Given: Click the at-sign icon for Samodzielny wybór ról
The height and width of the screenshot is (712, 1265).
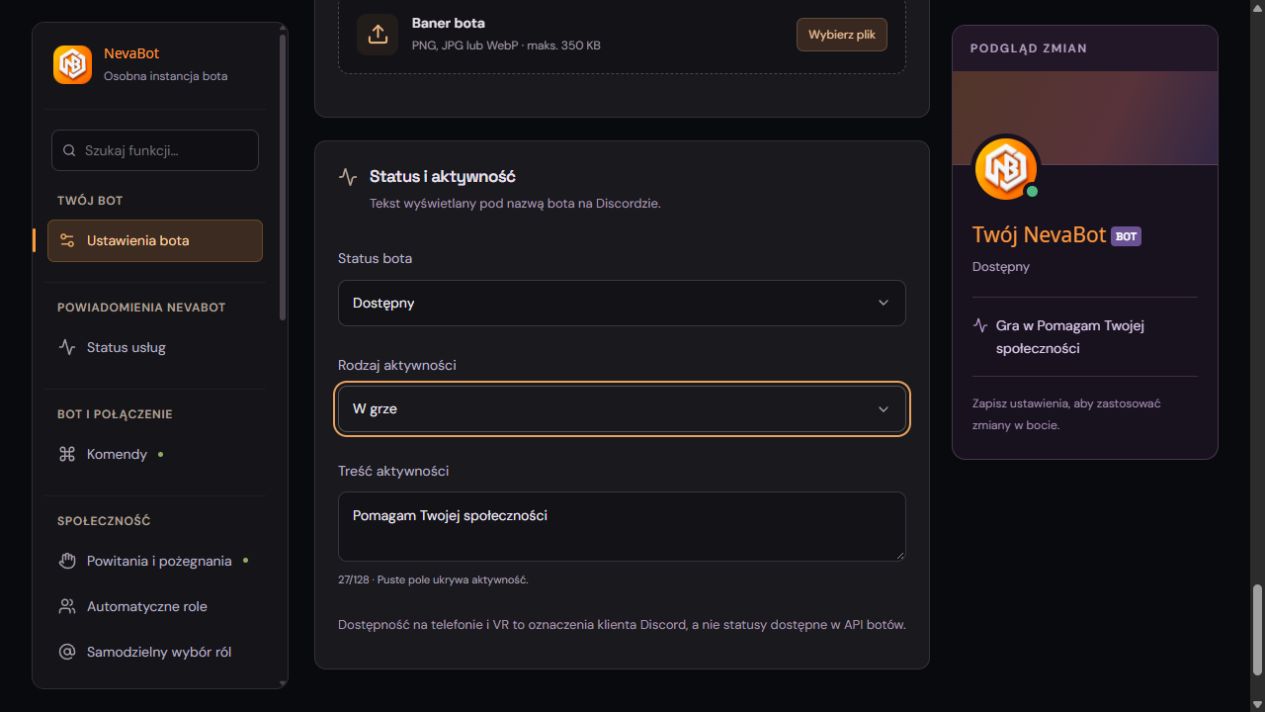Looking at the screenshot, I should point(67,652).
